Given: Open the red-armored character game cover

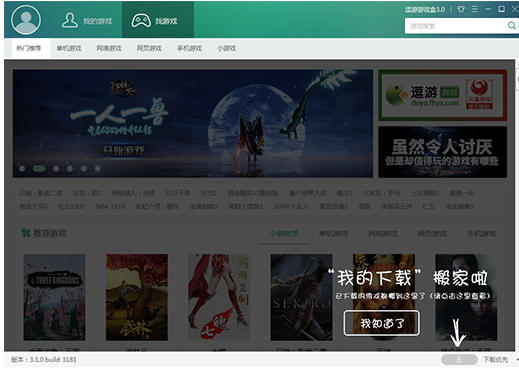Looking at the screenshot, I should (219, 297).
